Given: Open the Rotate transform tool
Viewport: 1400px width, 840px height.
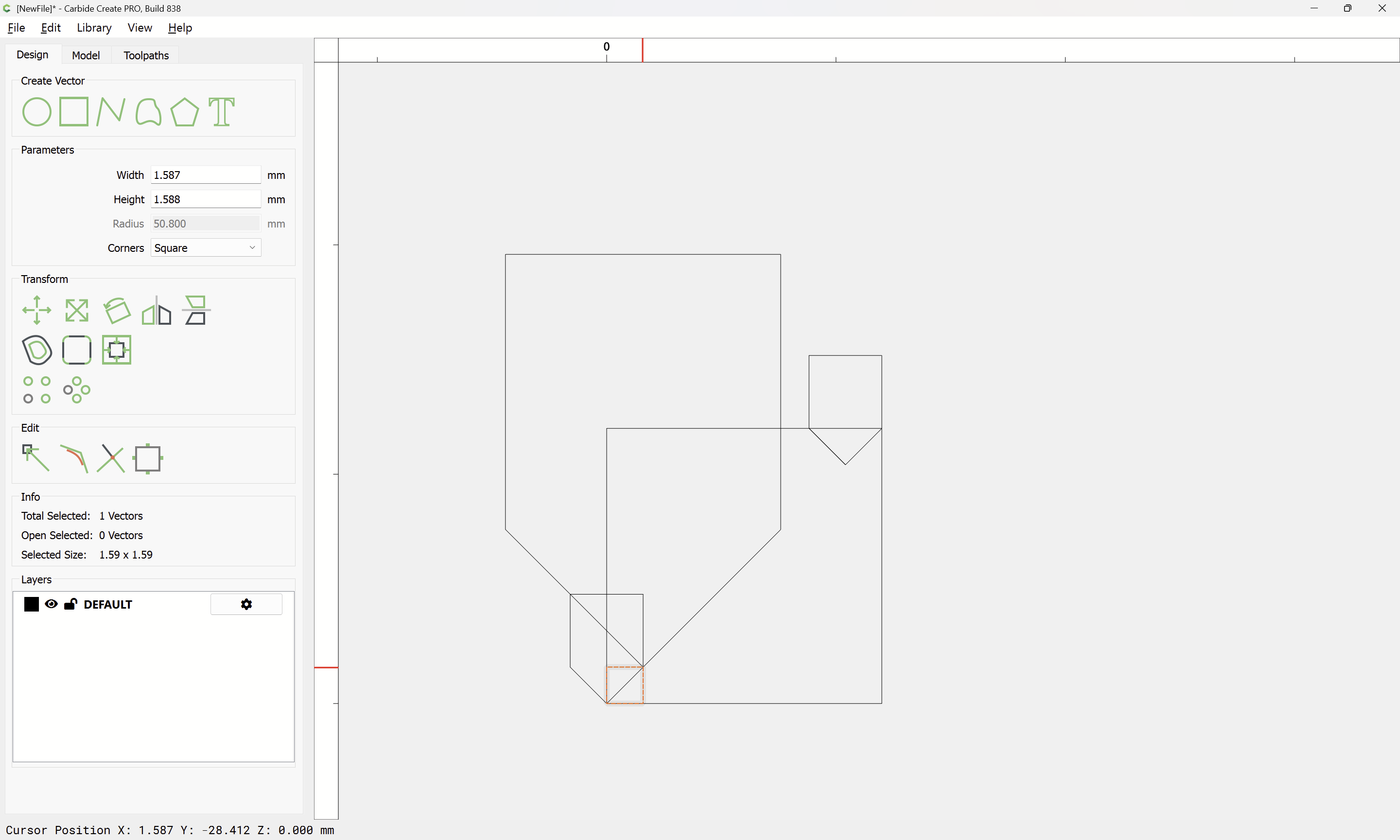Looking at the screenshot, I should 117,310.
